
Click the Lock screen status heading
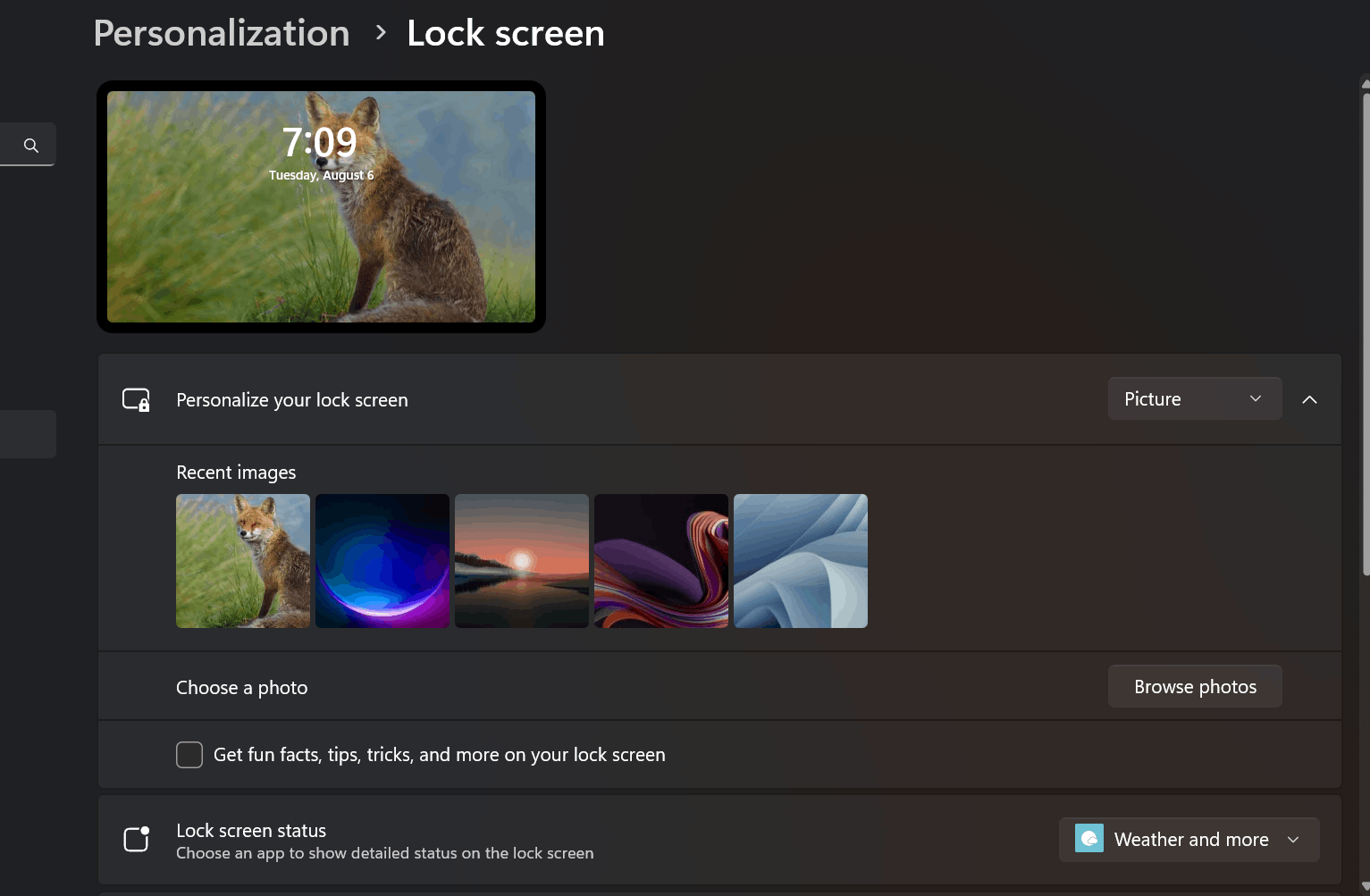click(251, 830)
